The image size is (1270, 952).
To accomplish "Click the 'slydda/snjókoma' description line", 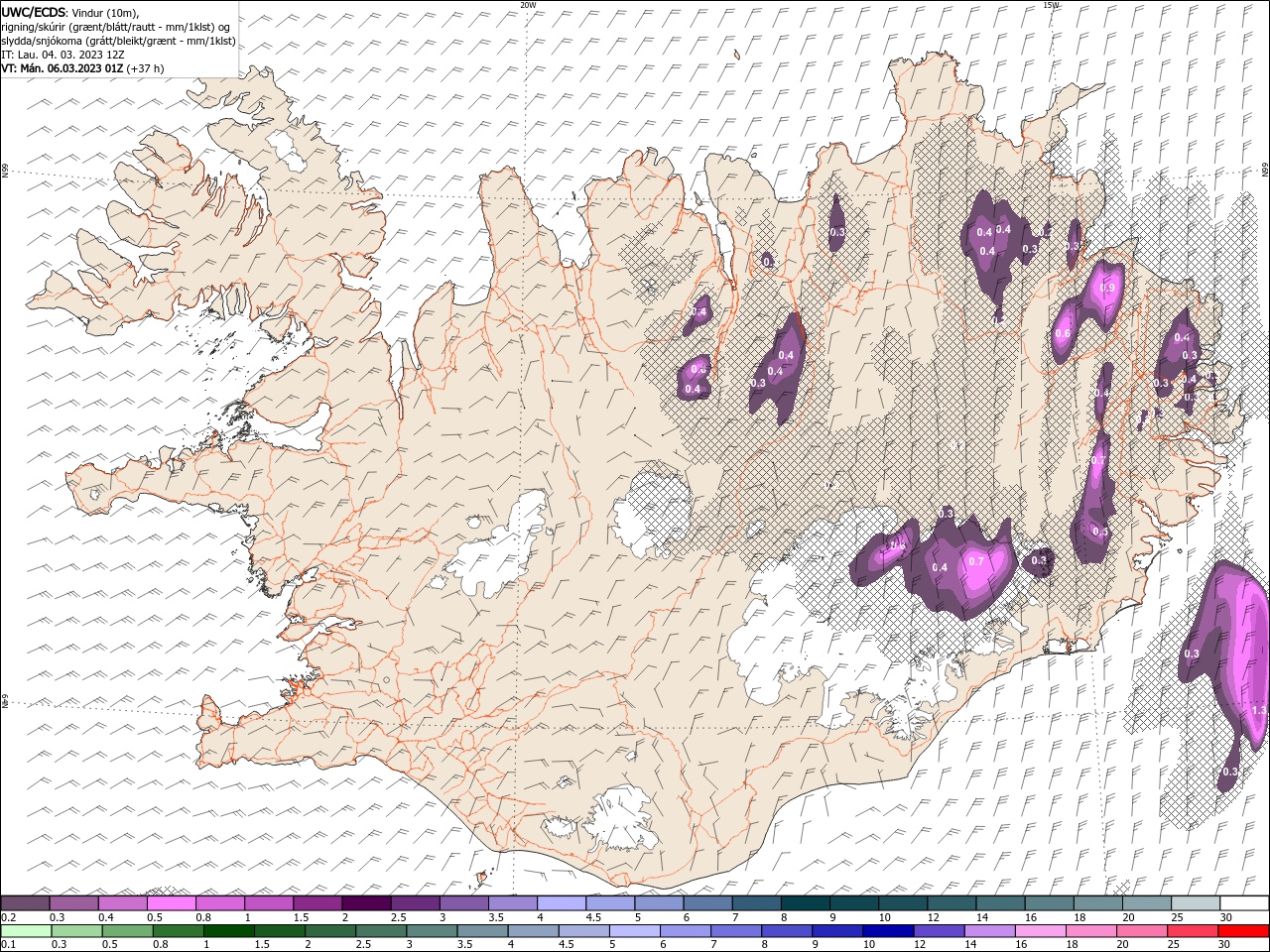I will 118,41.
